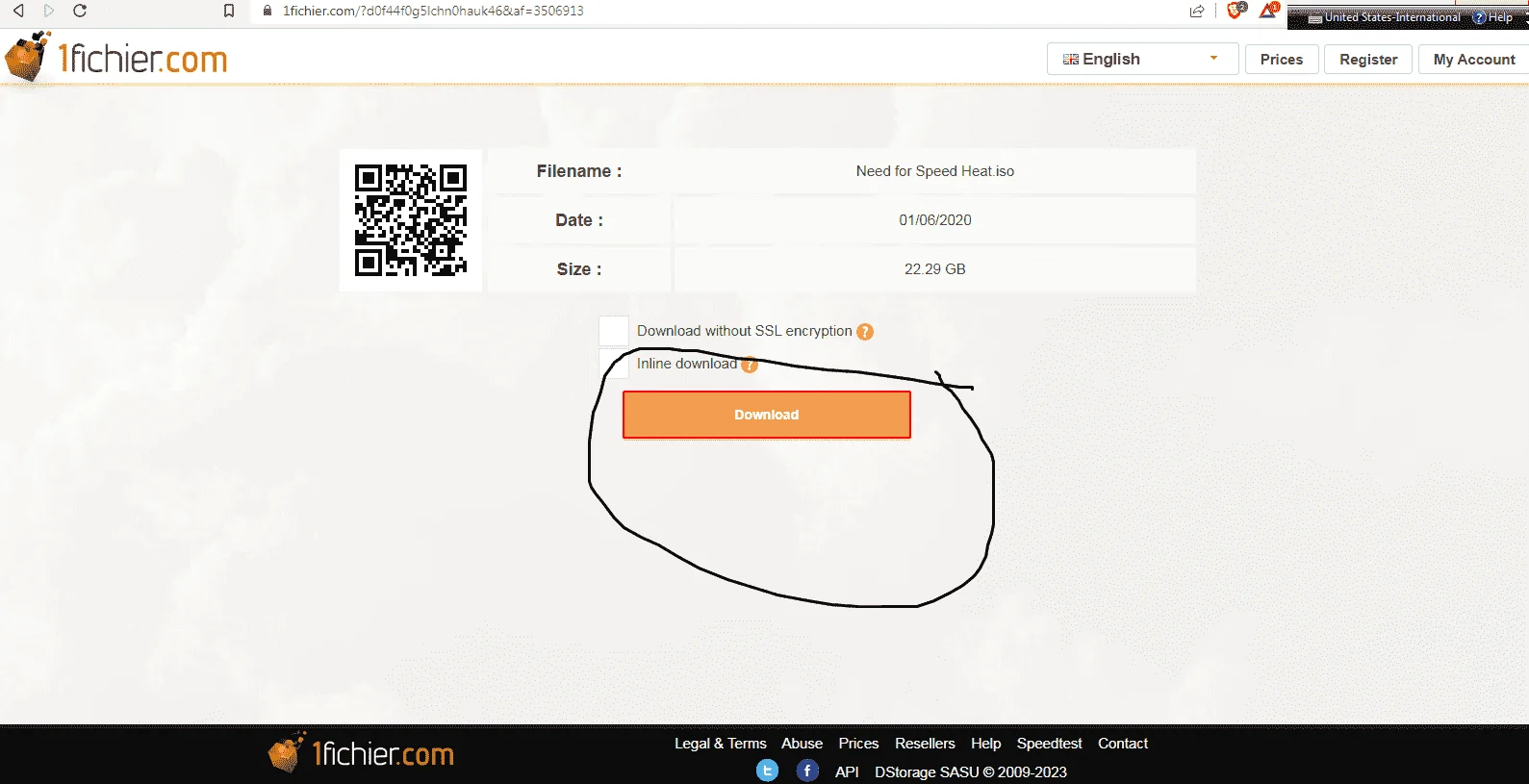Click the QR code image
Viewport: 1529px width, 784px height.
click(411, 220)
